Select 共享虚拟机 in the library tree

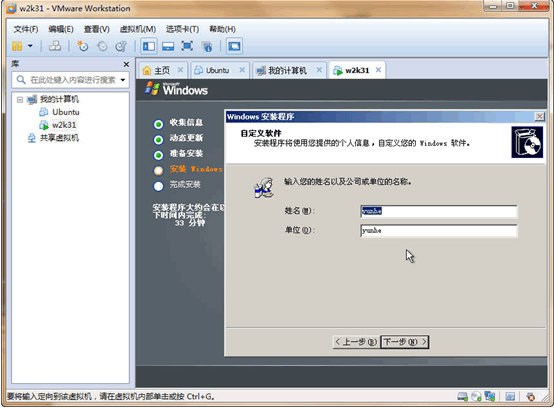[x=59, y=138]
